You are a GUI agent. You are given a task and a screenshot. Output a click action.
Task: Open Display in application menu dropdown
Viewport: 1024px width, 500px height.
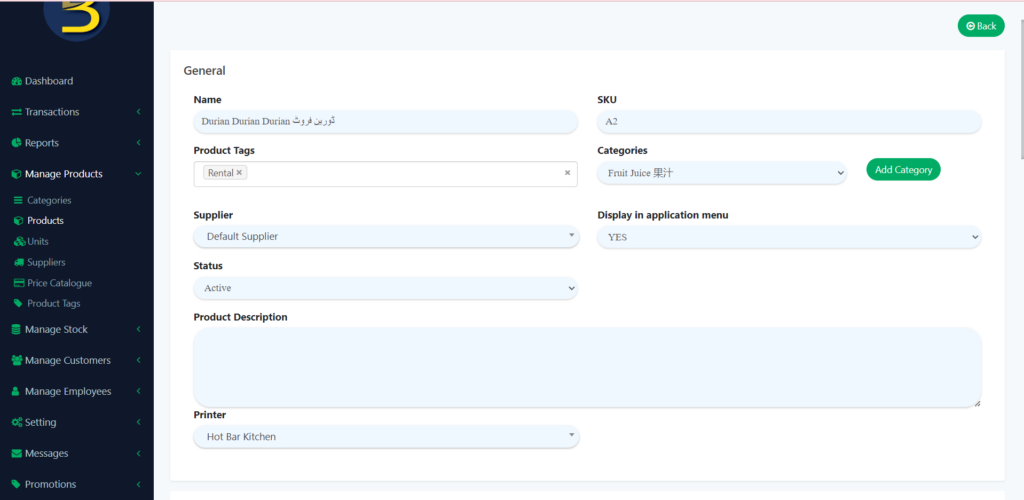(789, 237)
